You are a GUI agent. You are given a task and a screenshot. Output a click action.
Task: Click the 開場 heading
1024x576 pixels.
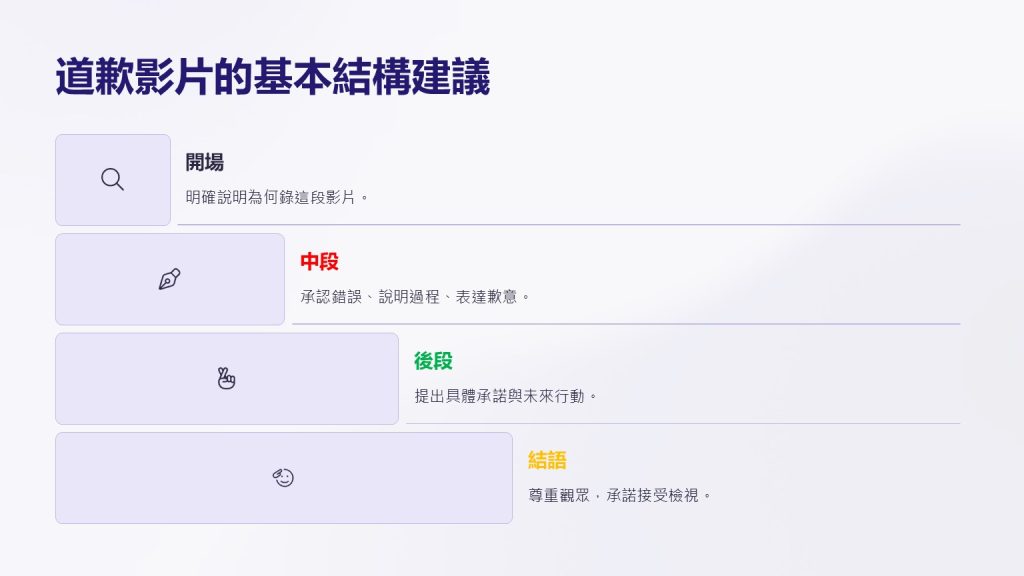click(204, 162)
